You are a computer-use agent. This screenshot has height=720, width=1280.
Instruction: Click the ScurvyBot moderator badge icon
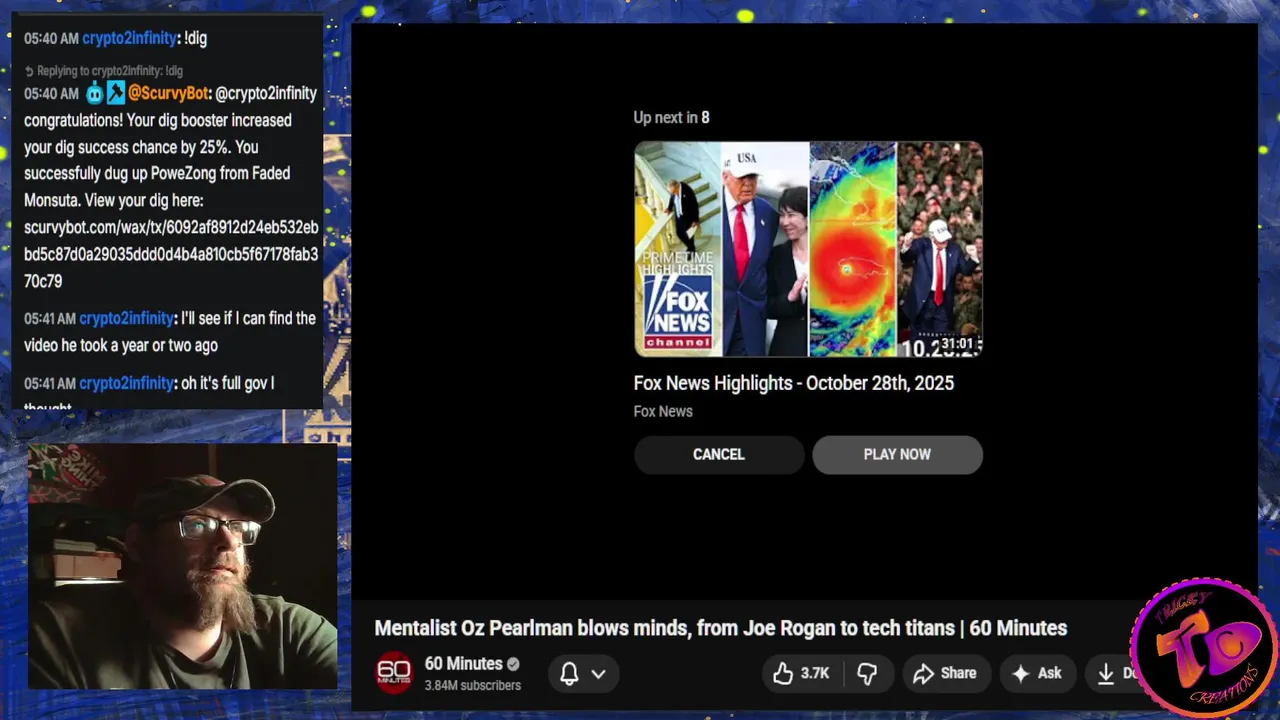[x=115, y=93]
